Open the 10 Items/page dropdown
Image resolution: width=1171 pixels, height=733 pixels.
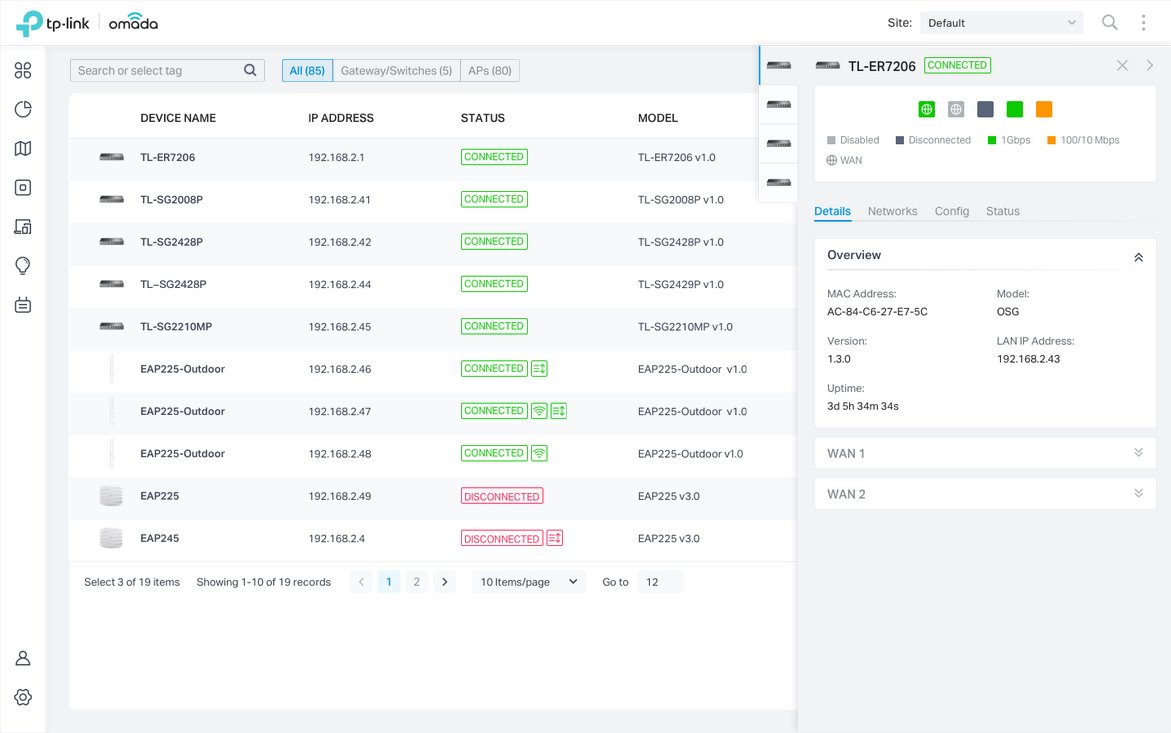click(529, 582)
